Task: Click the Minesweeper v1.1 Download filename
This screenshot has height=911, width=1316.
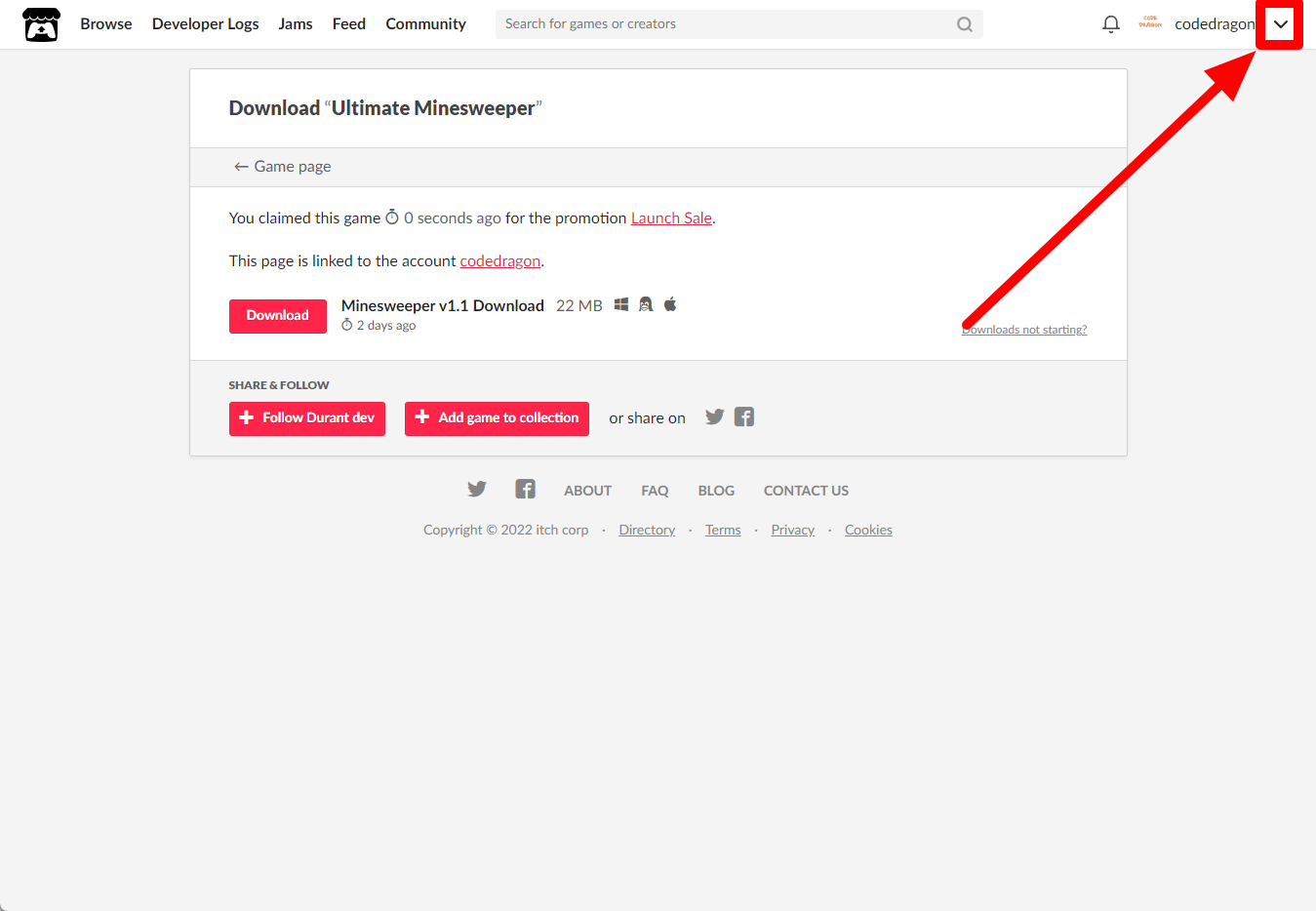Action: [443, 306]
